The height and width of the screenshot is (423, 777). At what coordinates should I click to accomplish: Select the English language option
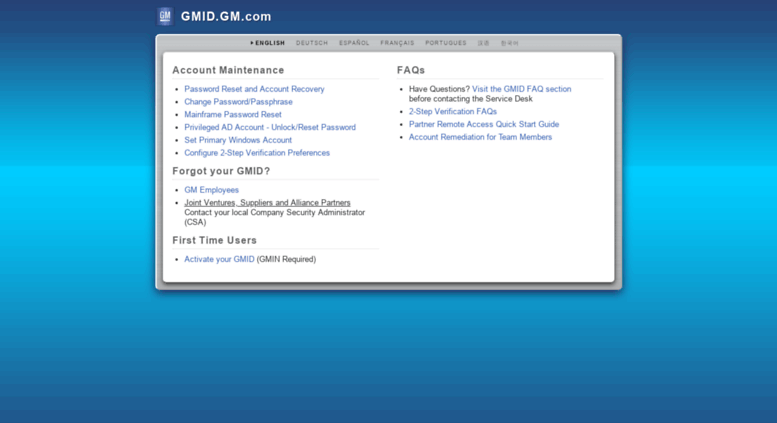[x=268, y=43]
